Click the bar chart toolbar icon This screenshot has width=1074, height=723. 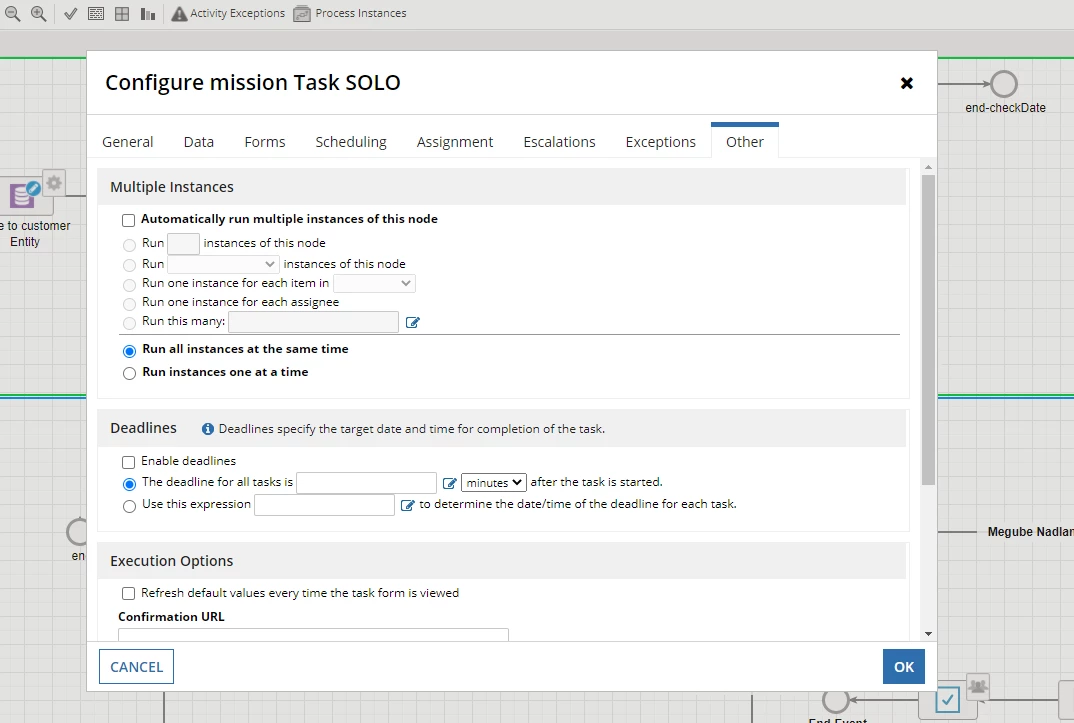[148, 14]
